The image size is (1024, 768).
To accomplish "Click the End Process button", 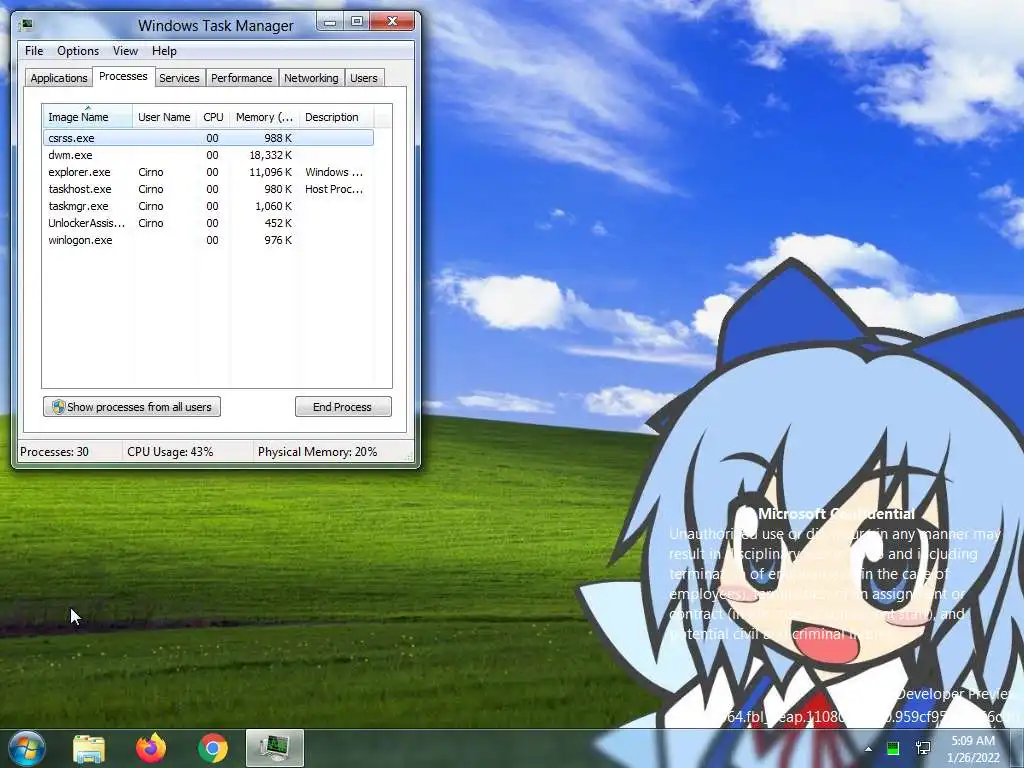I will pyautogui.click(x=344, y=407).
